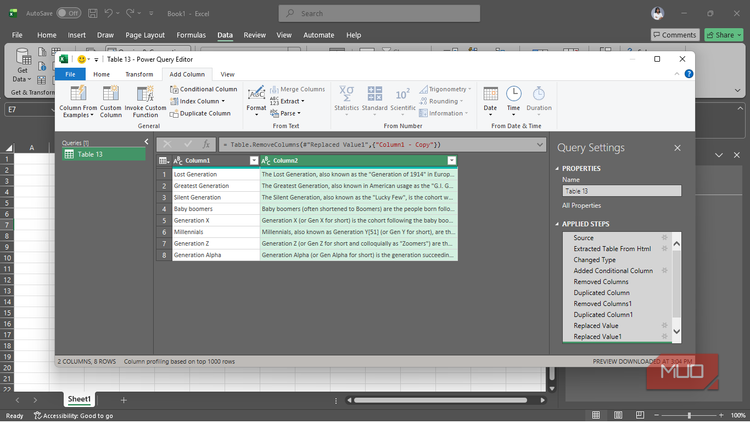The width and height of the screenshot is (750, 422).
Task: Open the Duration column tool
Action: pos(539,101)
